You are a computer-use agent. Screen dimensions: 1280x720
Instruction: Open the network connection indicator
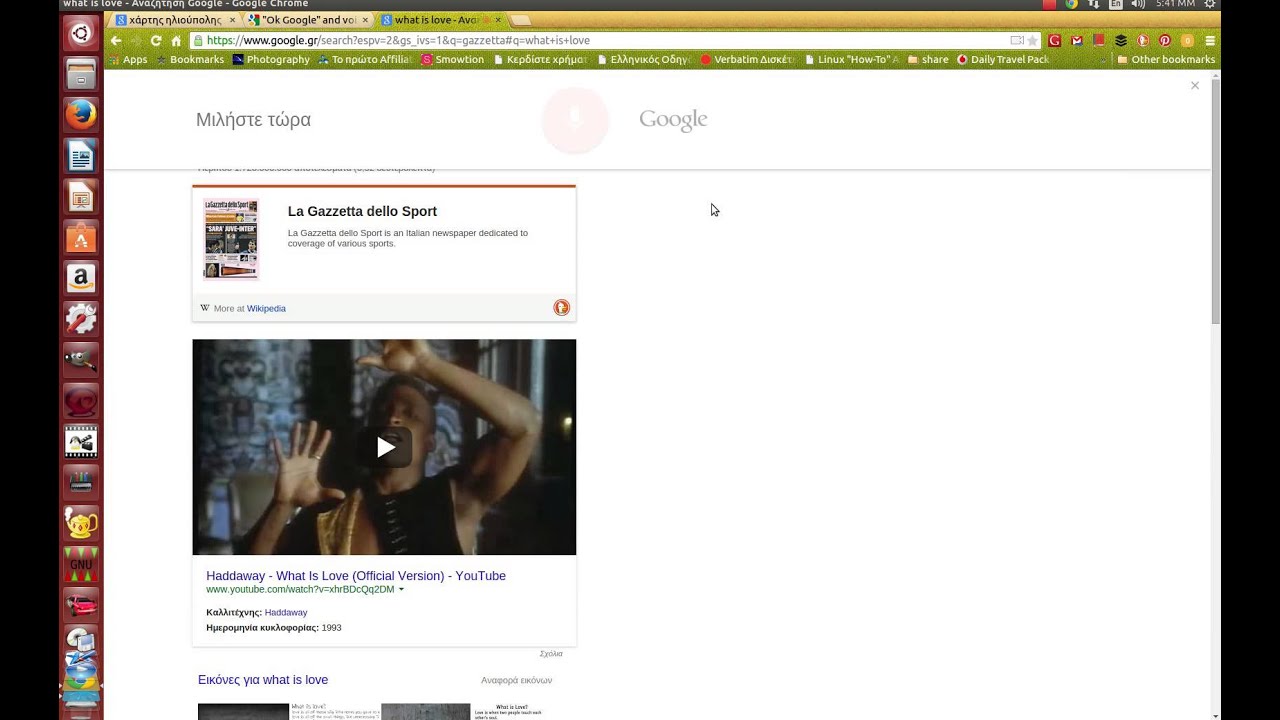coord(1094,5)
